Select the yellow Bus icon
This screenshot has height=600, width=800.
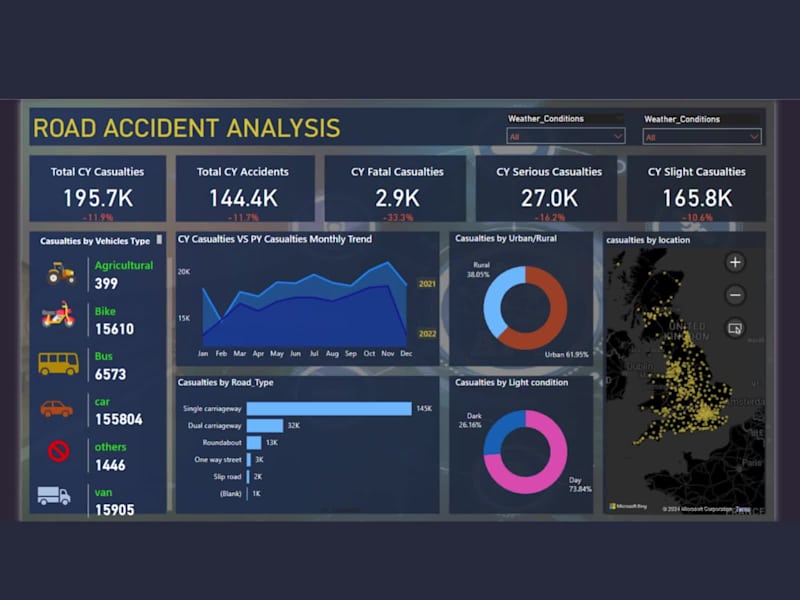coord(57,364)
